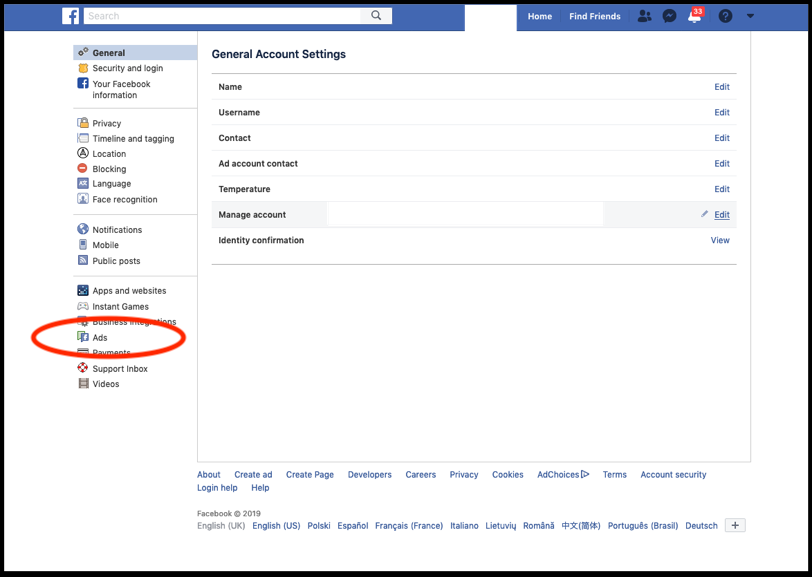Open Friend Requests icon in top bar
The height and width of the screenshot is (577, 812).
tap(644, 16)
